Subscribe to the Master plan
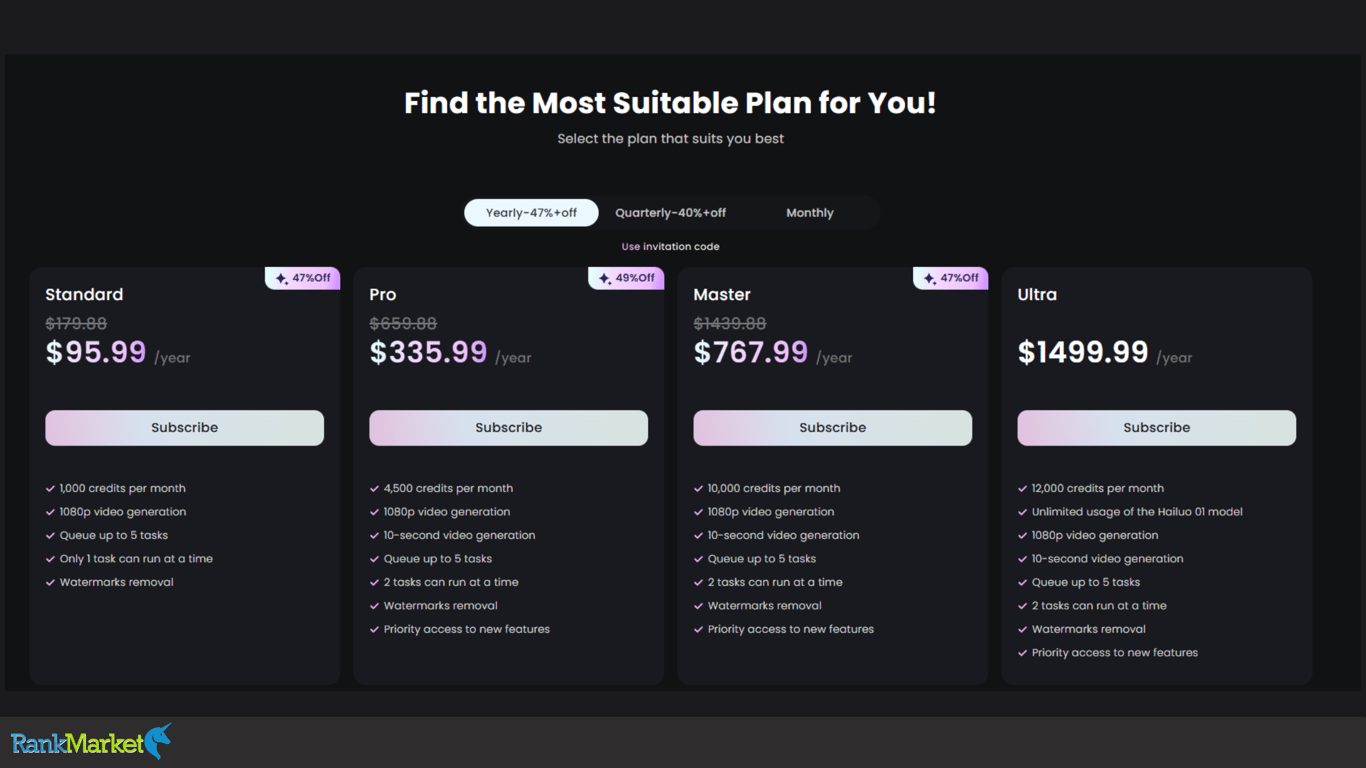Image resolution: width=1366 pixels, height=768 pixels. tap(832, 428)
